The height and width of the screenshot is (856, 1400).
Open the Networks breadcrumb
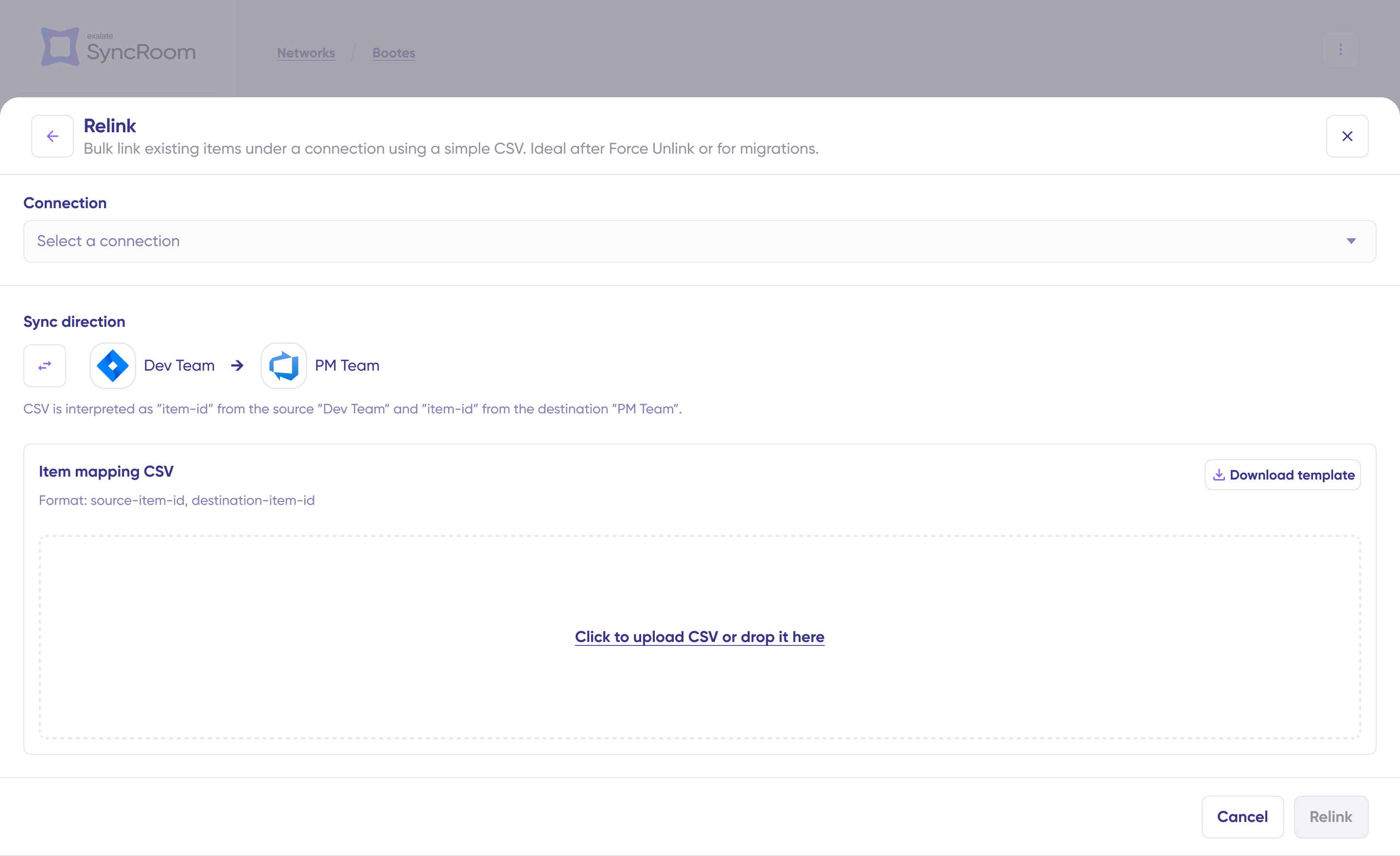(x=306, y=53)
